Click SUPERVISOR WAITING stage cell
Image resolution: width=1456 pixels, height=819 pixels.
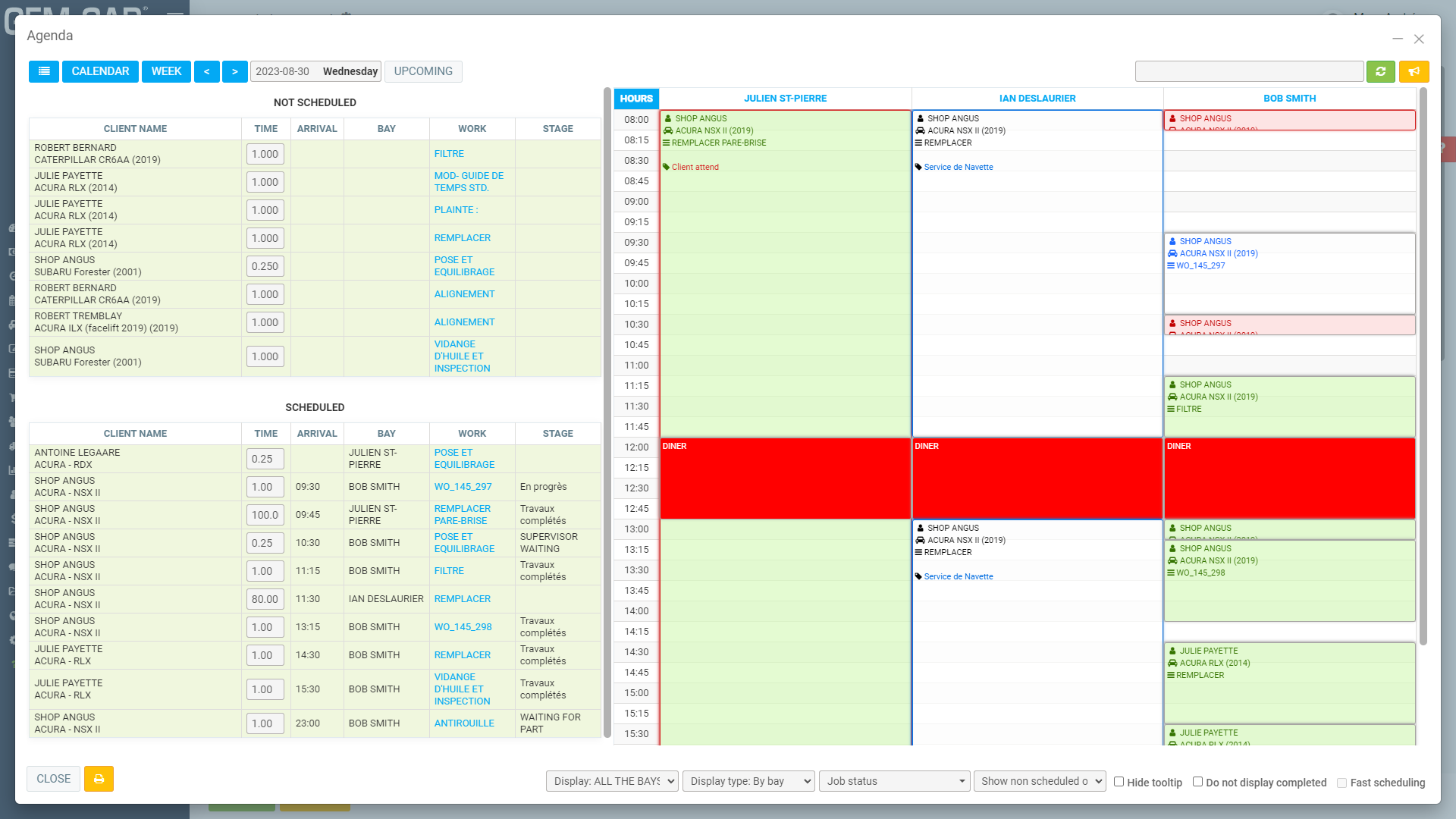[557, 543]
